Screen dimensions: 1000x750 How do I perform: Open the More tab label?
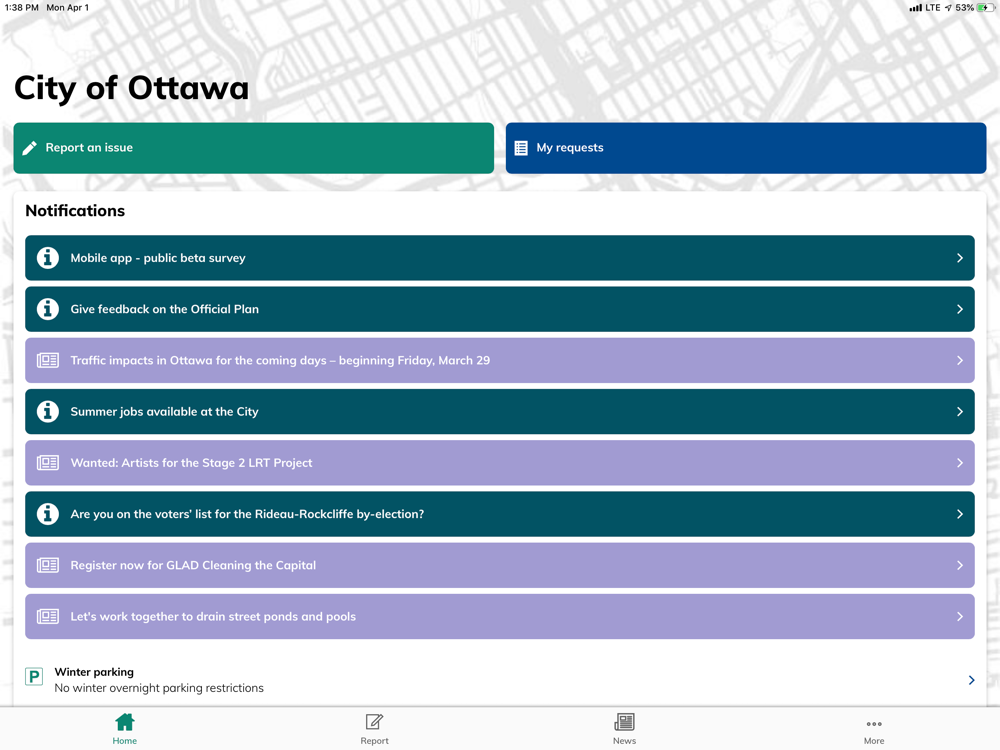click(x=874, y=740)
